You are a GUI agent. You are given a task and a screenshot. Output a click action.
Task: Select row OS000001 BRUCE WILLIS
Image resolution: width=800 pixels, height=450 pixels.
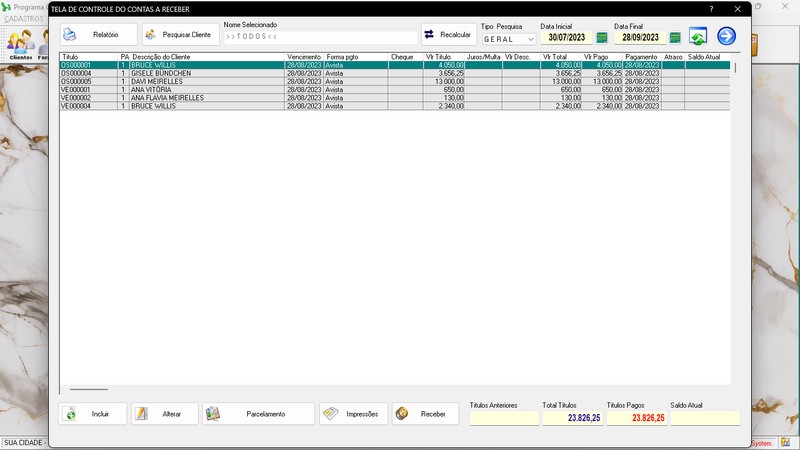(395, 65)
